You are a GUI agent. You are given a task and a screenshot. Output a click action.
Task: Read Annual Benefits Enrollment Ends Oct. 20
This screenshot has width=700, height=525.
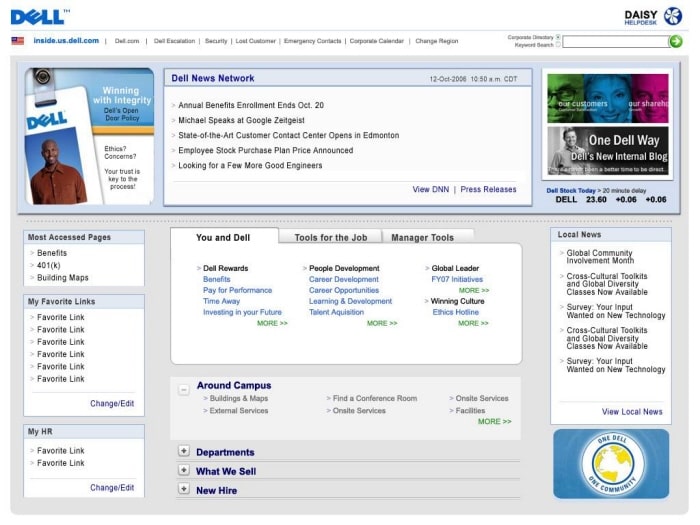tap(251, 105)
